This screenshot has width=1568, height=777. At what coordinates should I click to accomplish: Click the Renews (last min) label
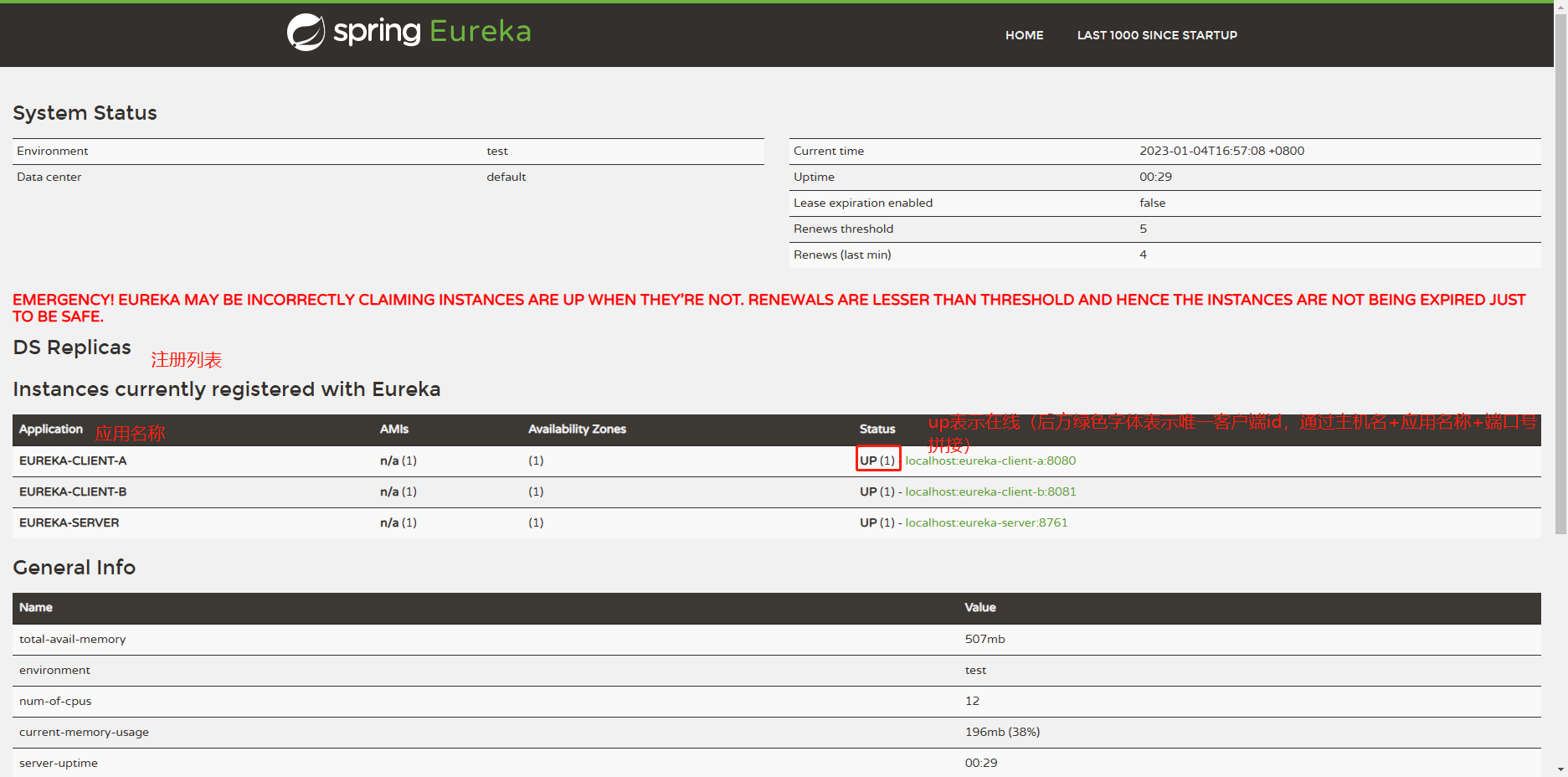click(841, 255)
